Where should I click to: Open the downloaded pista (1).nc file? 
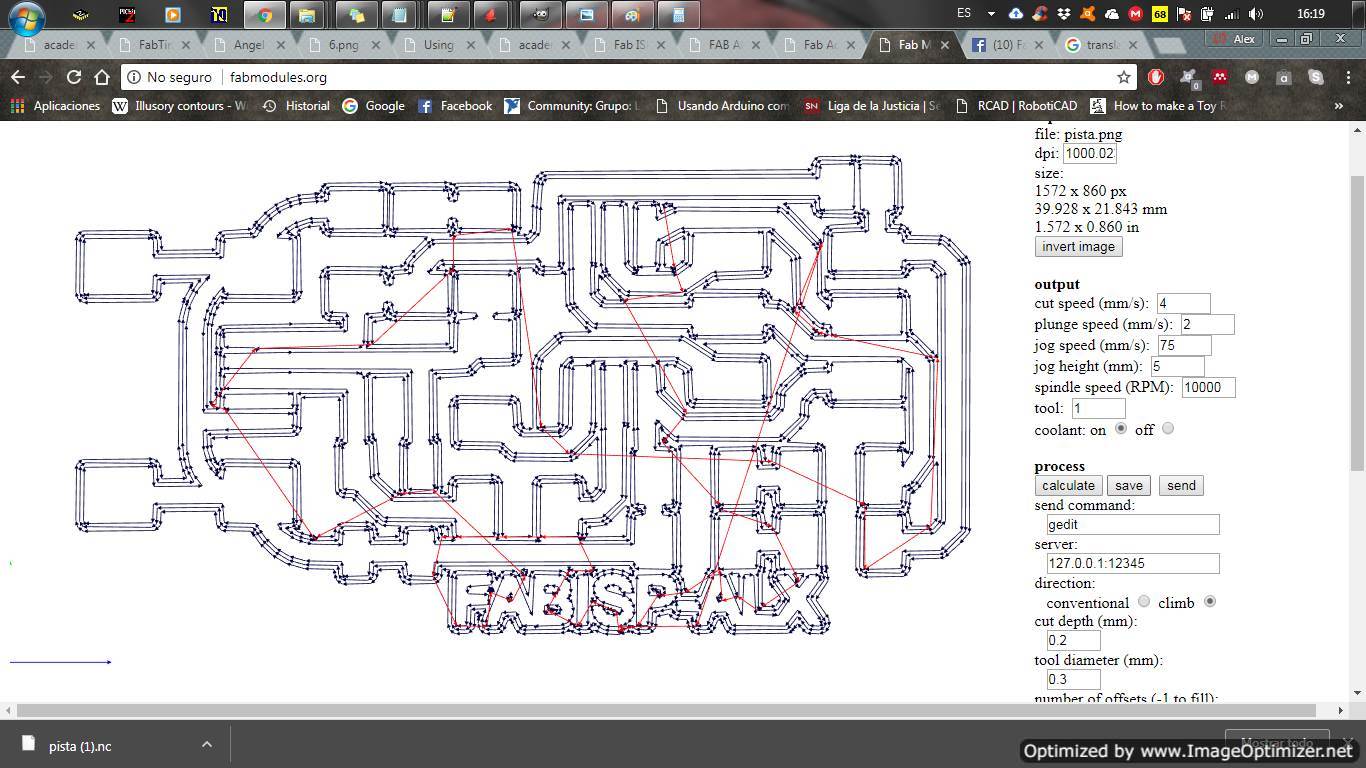(x=80, y=746)
